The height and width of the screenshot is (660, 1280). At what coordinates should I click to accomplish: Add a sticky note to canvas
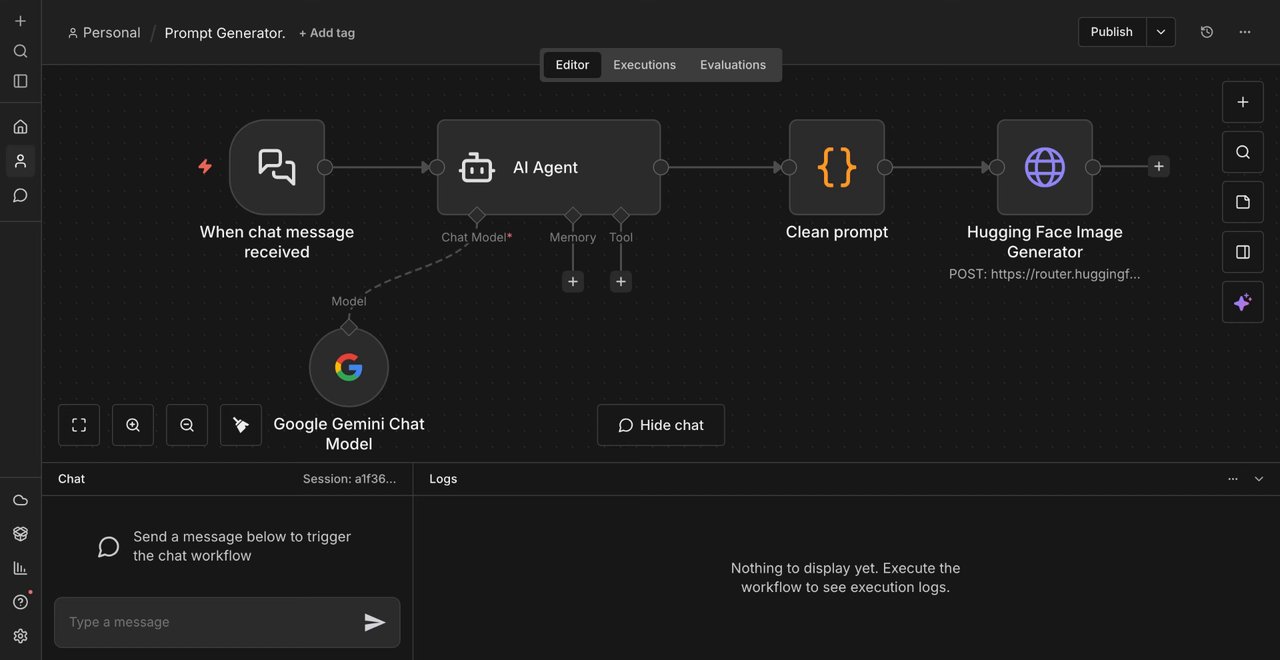pos(1243,202)
